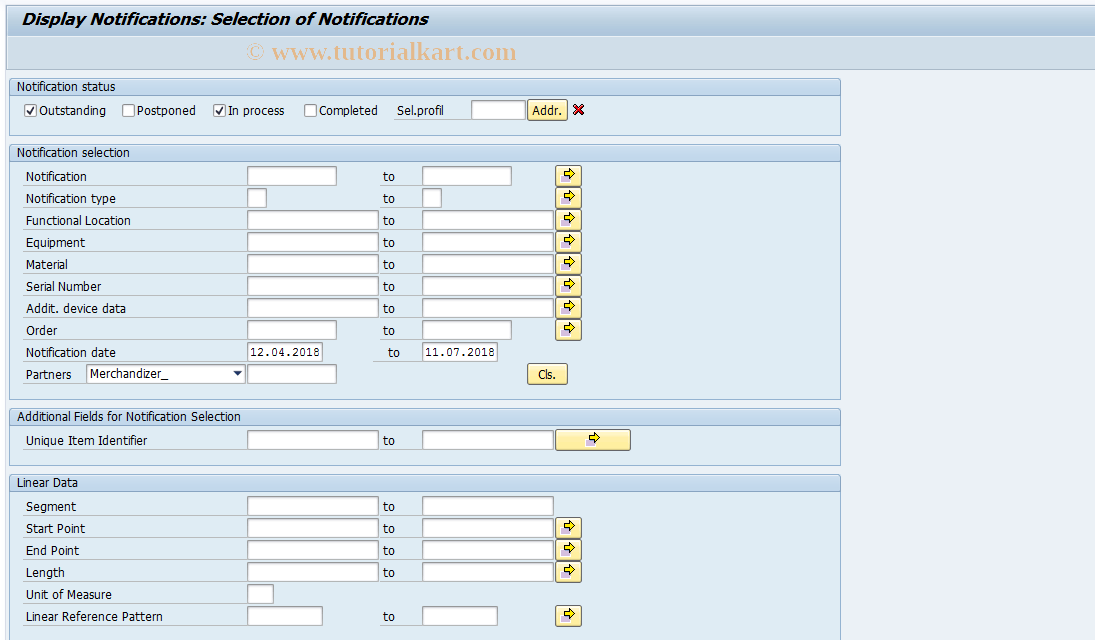Viewport: 1095px width, 640px height.
Task: Open multiple selection for Linear Reference Pattern
Action: [x=568, y=615]
